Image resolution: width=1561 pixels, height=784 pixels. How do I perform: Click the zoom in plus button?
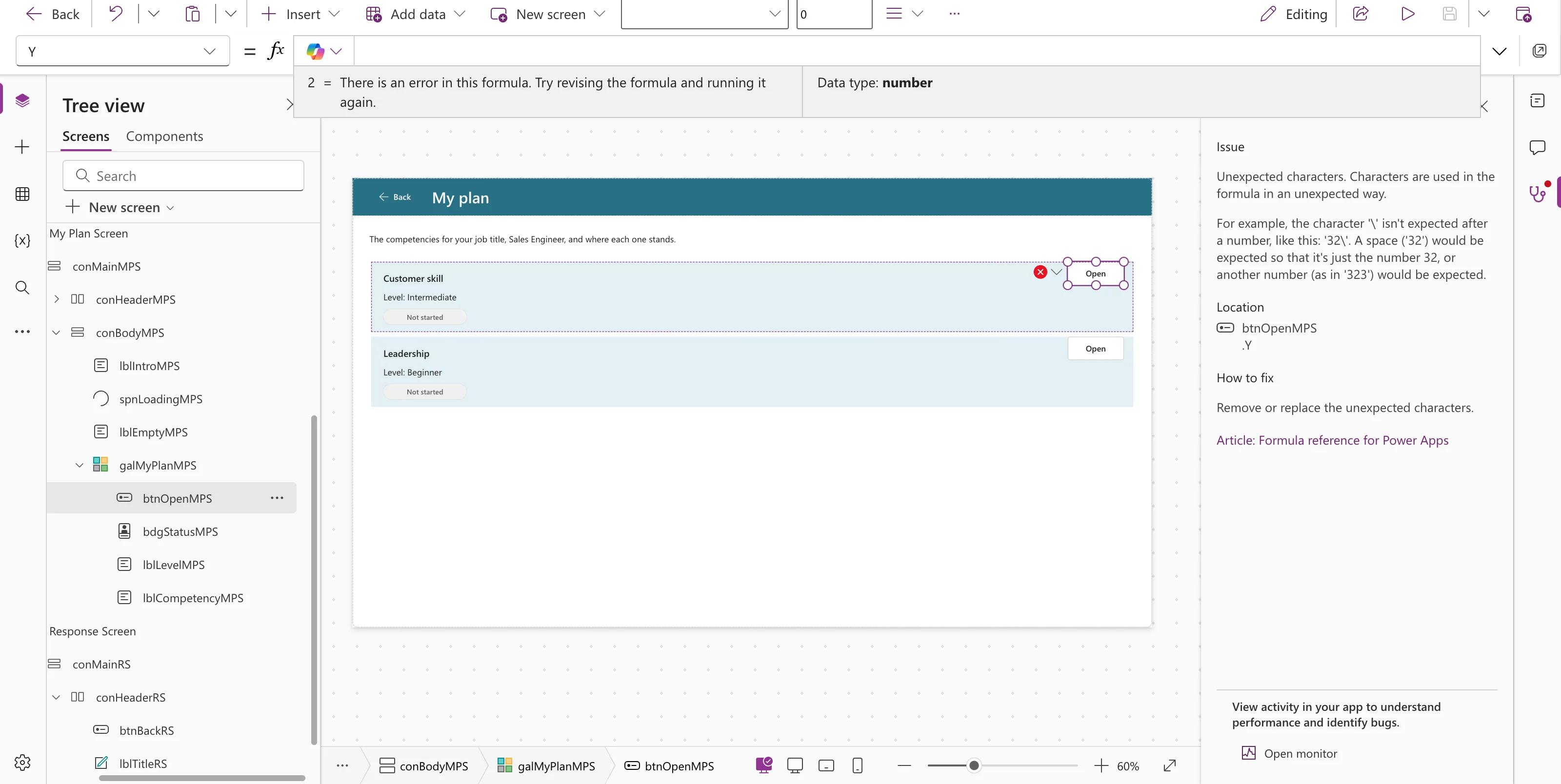pyautogui.click(x=1101, y=766)
